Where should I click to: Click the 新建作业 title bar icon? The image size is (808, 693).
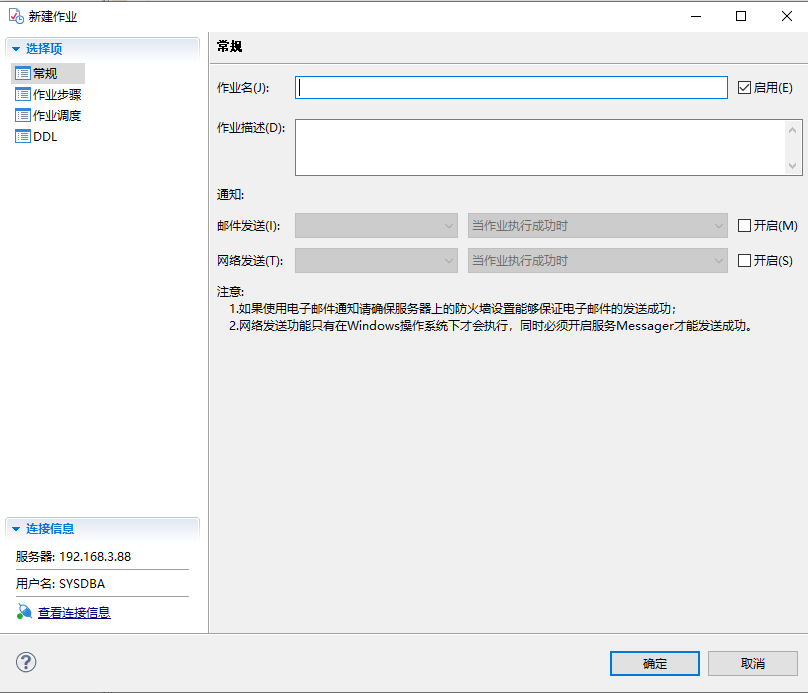pyautogui.click(x=16, y=16)
